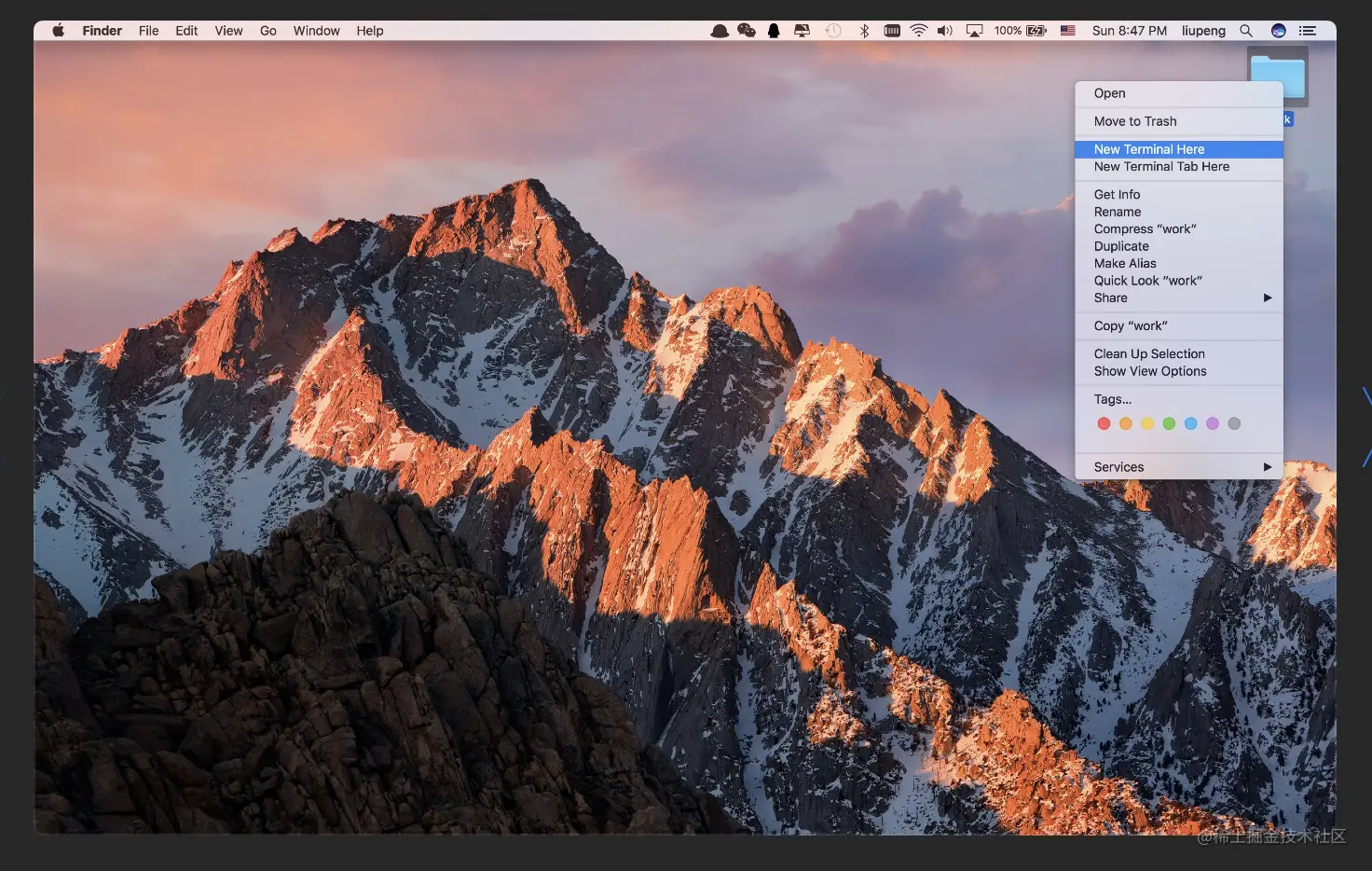Apply the green tag color

click(1169, 423)
